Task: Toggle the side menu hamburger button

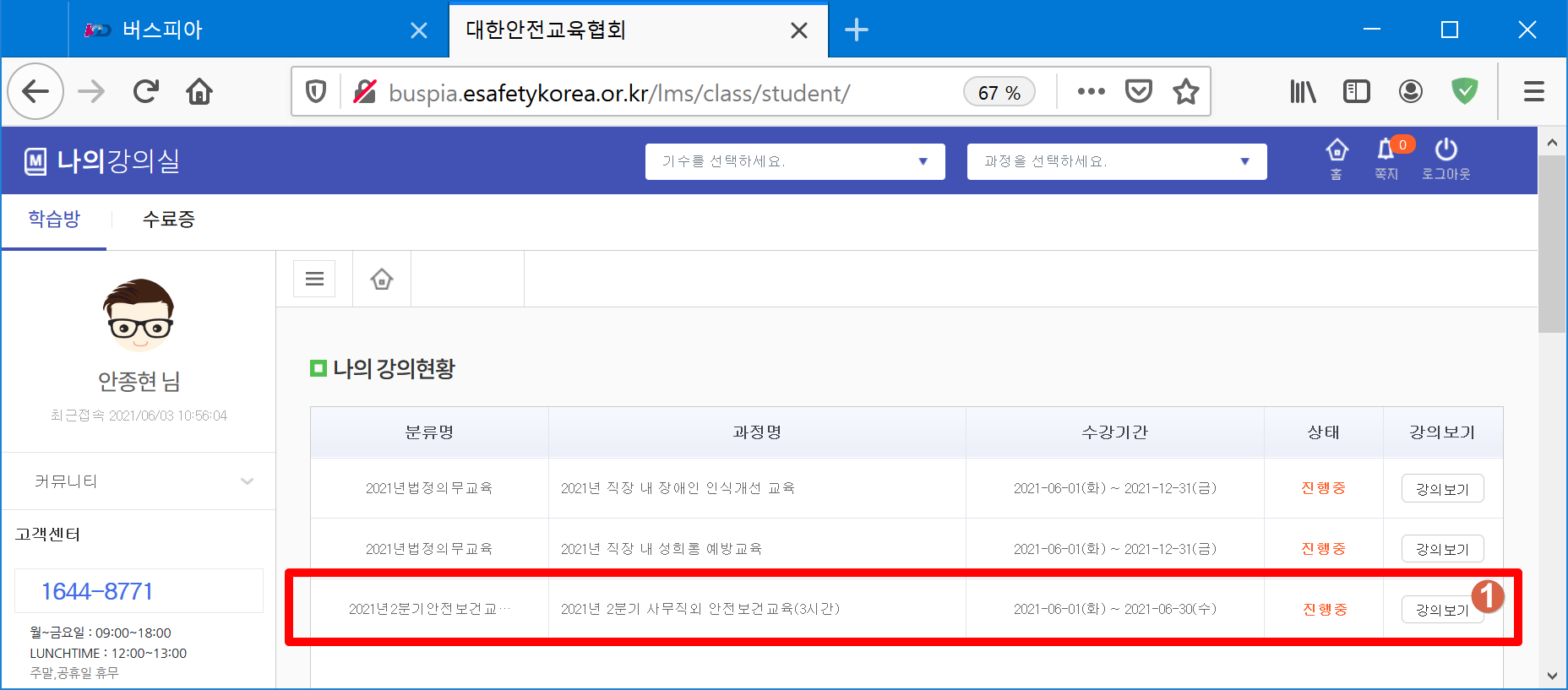Action: (314, 279)
